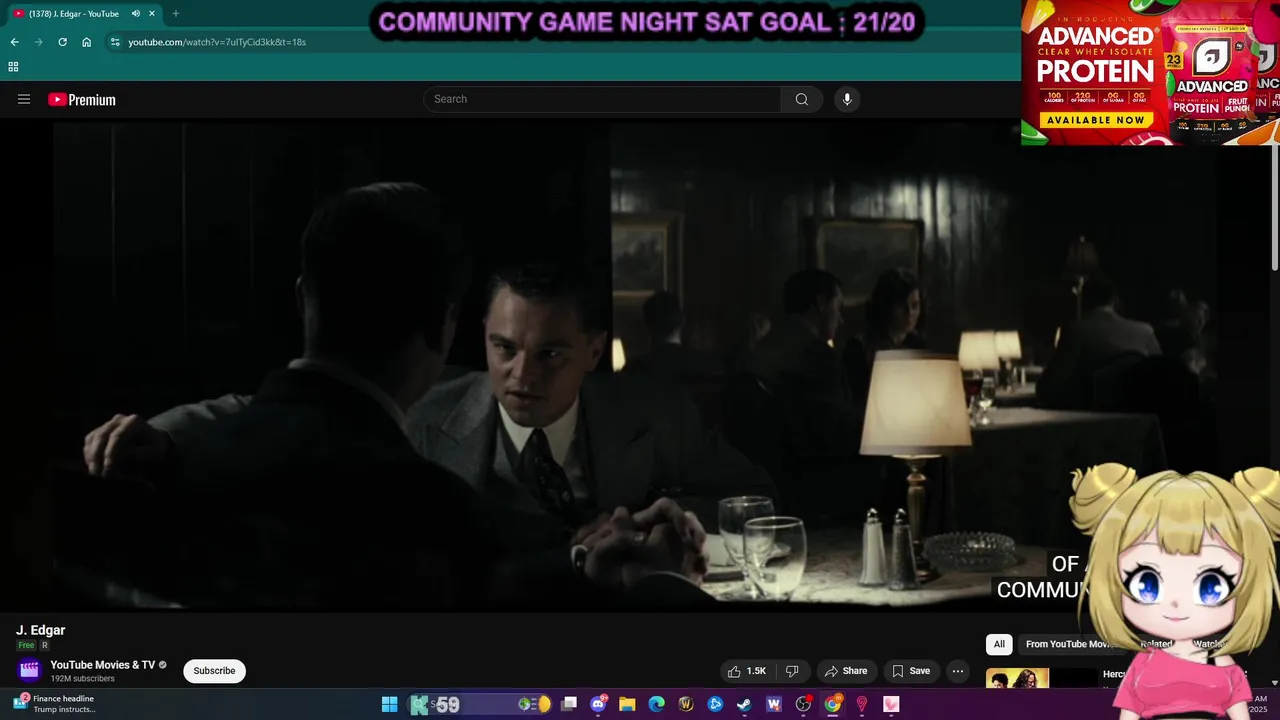Image resolution: width=1280 pixels, height=720 pixels.
Task: Open the pink square taskbar app
Action: (x=891, y=704)
